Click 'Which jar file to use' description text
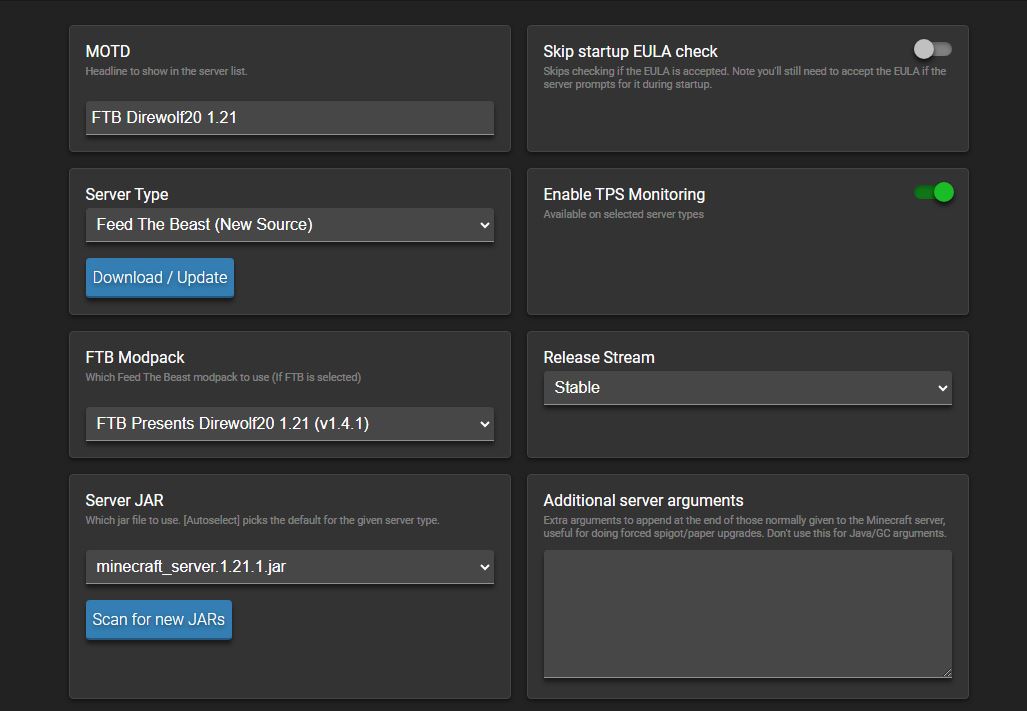 [x=263, y=520]
